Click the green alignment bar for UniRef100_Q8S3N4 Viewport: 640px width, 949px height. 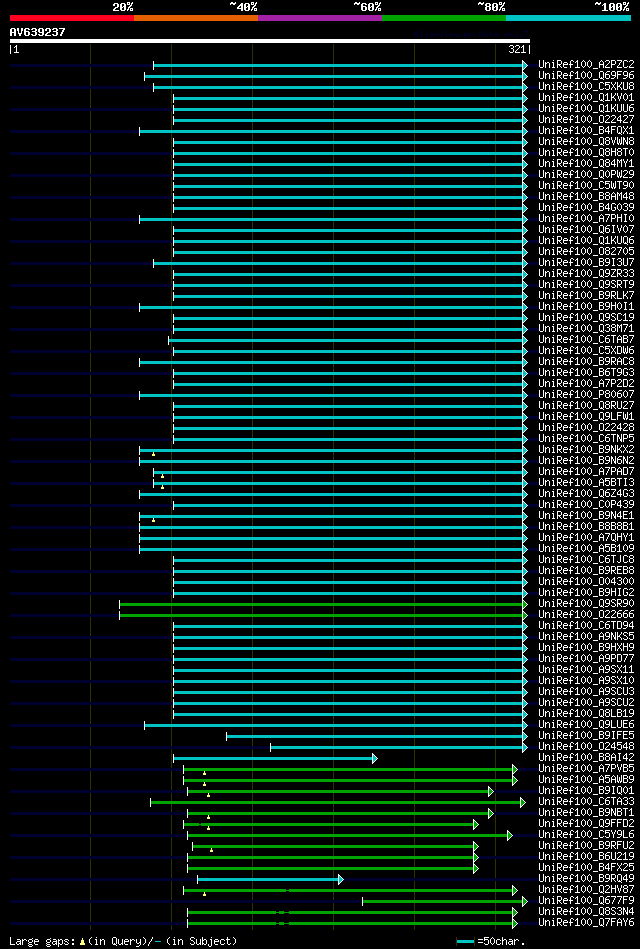click(350, 912)
